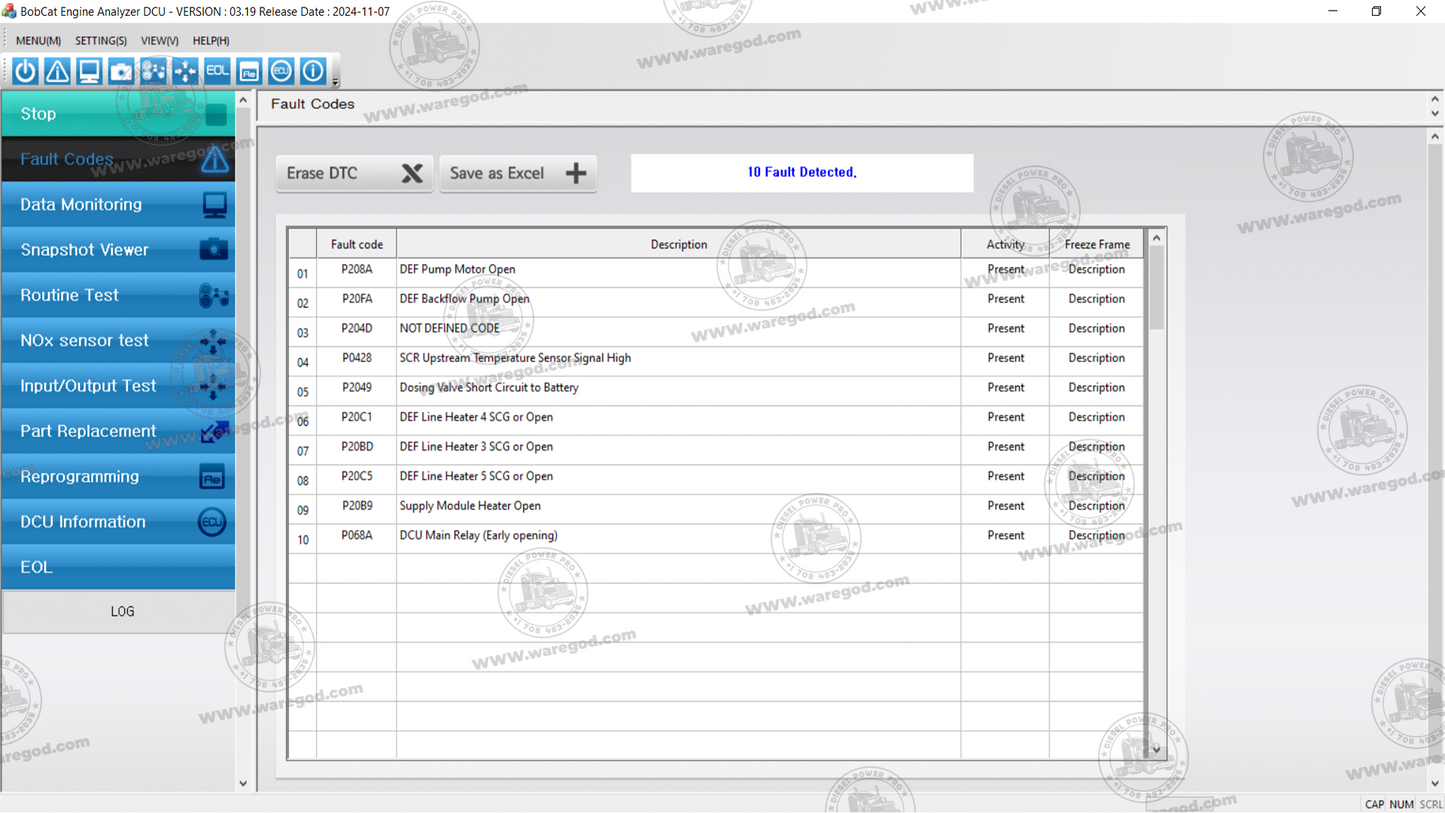Click the Save as Excel button

point(518,172)
